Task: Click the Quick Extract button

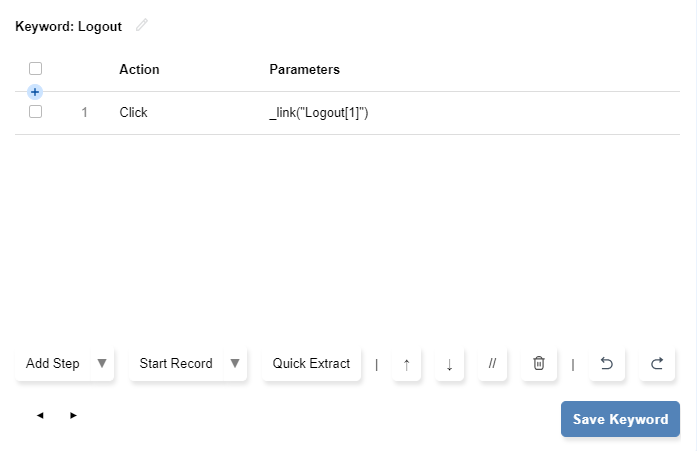Action: coord(311,364)
